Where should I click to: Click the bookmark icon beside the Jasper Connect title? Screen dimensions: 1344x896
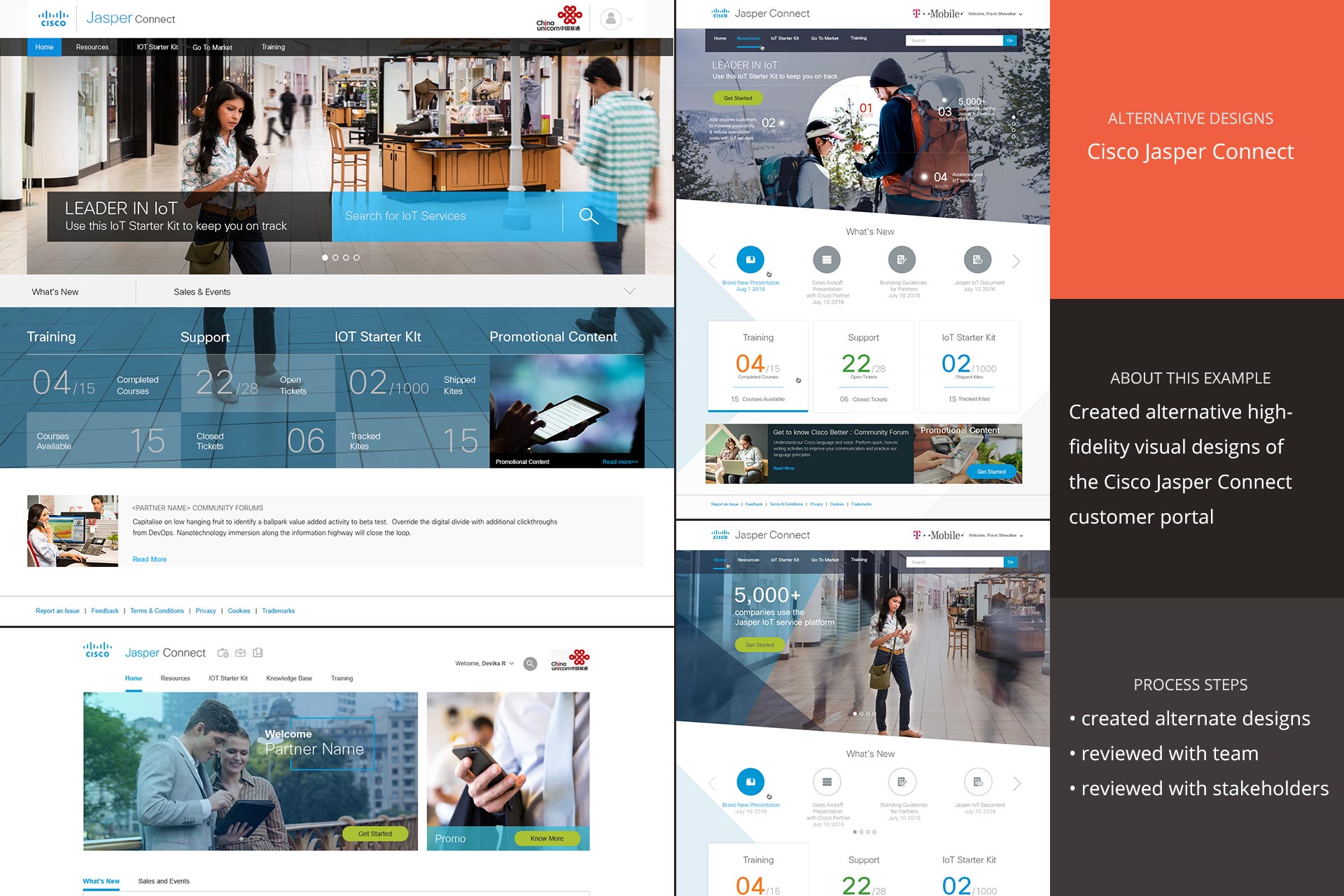coord(258,653)
